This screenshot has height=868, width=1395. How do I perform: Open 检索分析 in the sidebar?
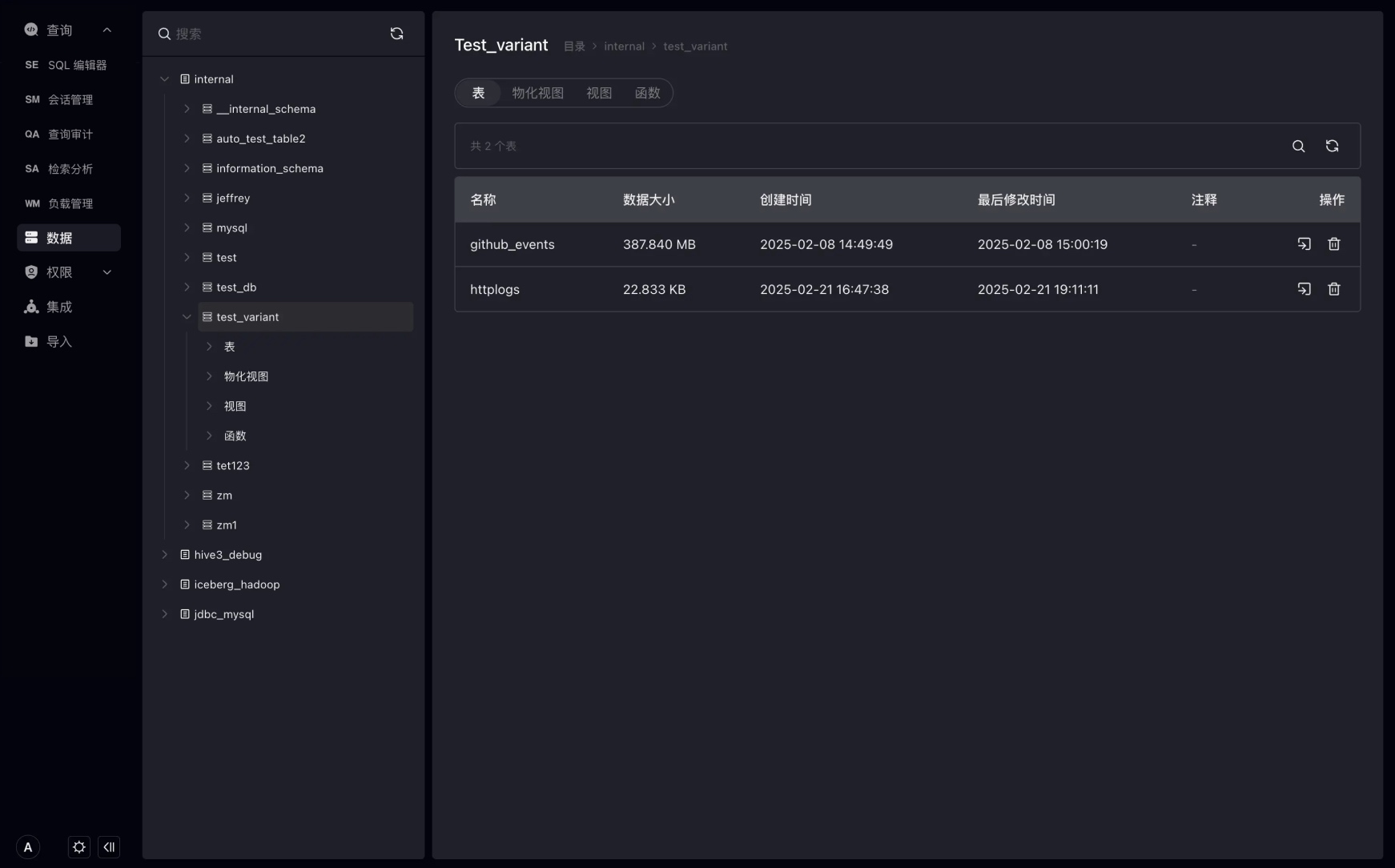coord(68,169)
